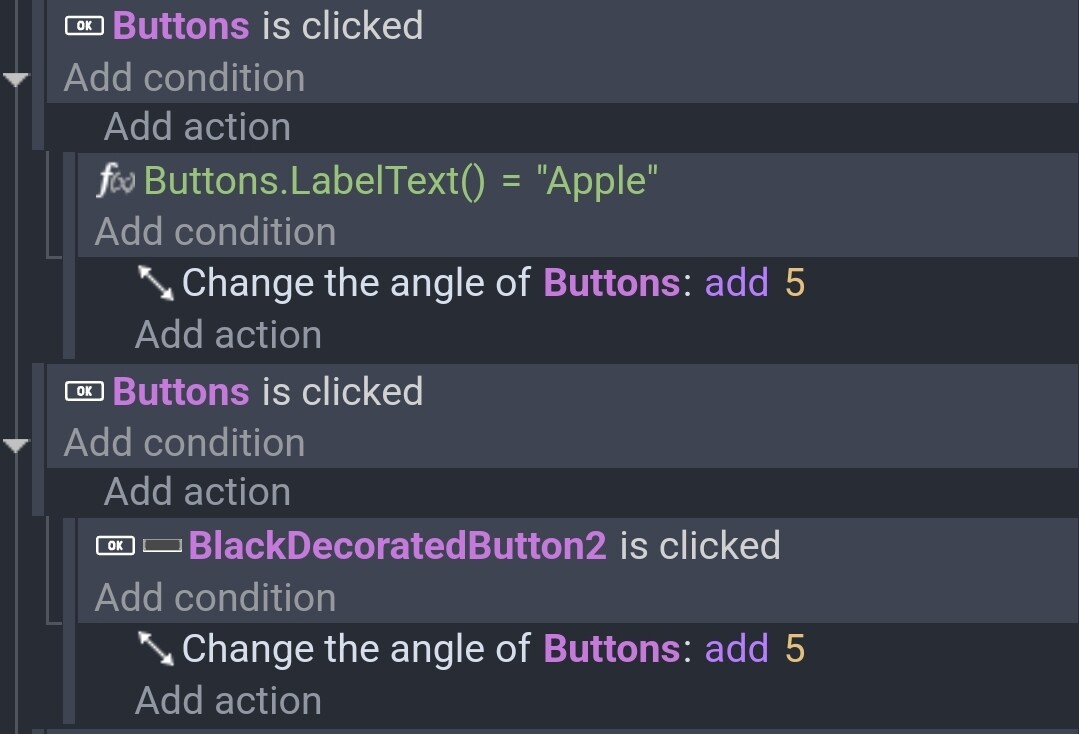
Task: Select the Buttons.LabelText() = "Apple" condition
Action: pos(400,181)
